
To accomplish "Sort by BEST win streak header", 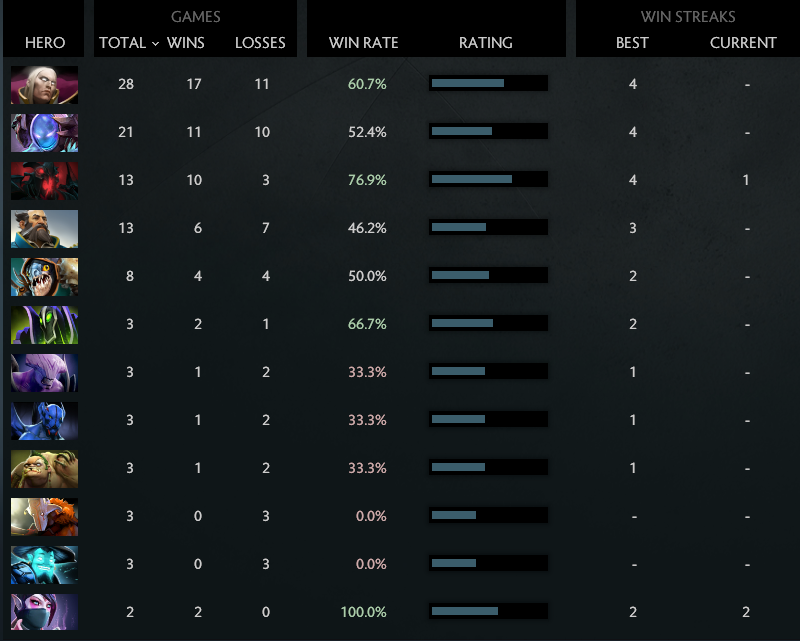I will tap(632, 43).
